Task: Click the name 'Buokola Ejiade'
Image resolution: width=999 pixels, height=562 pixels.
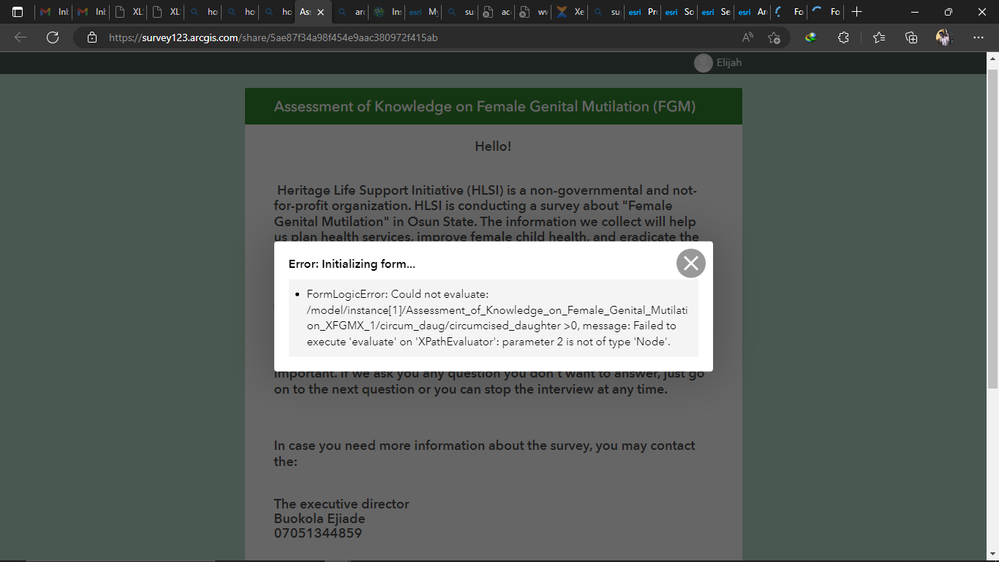Action: pyautogui.click(x=320, y=519)
